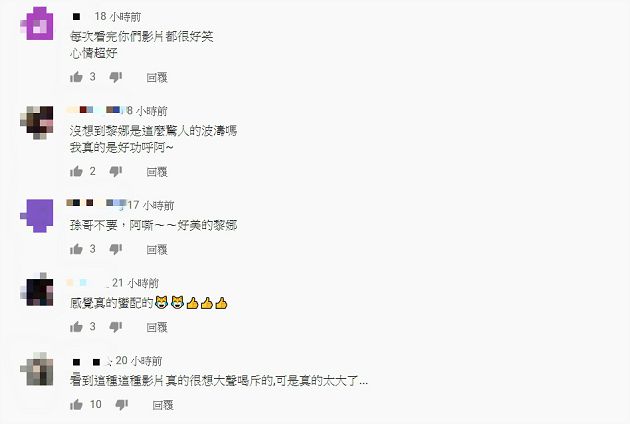Reply to the comment 心情超好
The height and width of the screenshot is (424, 630).
157,77
